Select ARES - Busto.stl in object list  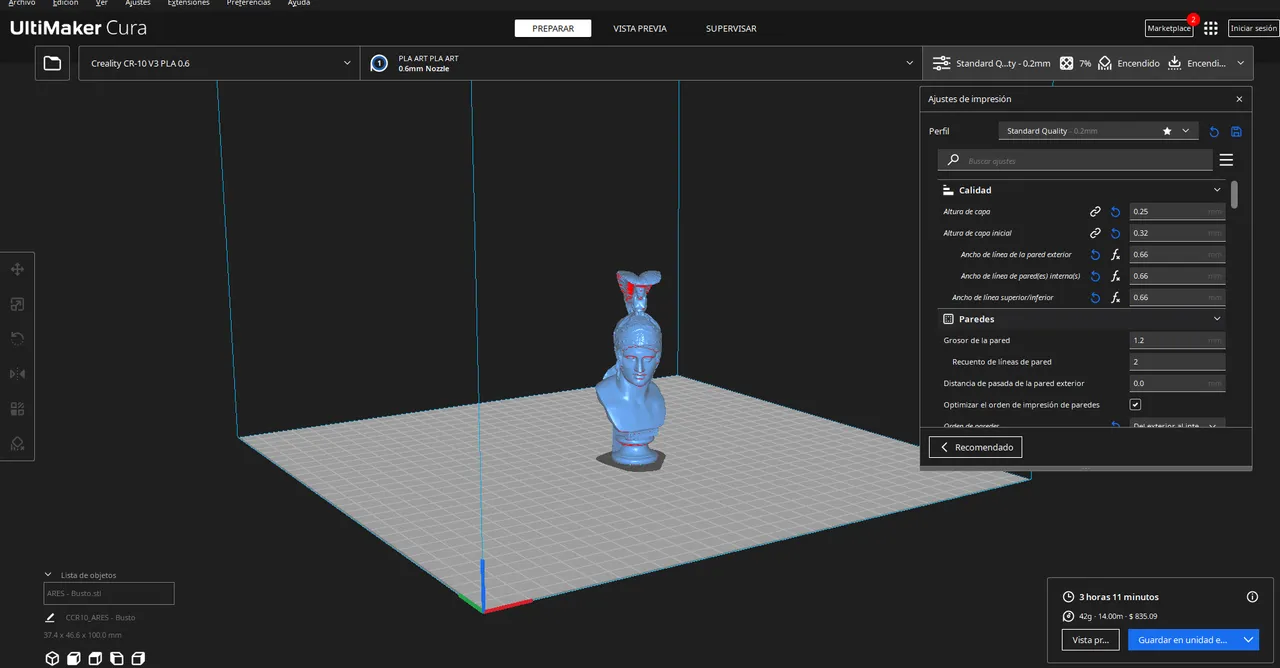pyautogui.click(x=108, y=594)
